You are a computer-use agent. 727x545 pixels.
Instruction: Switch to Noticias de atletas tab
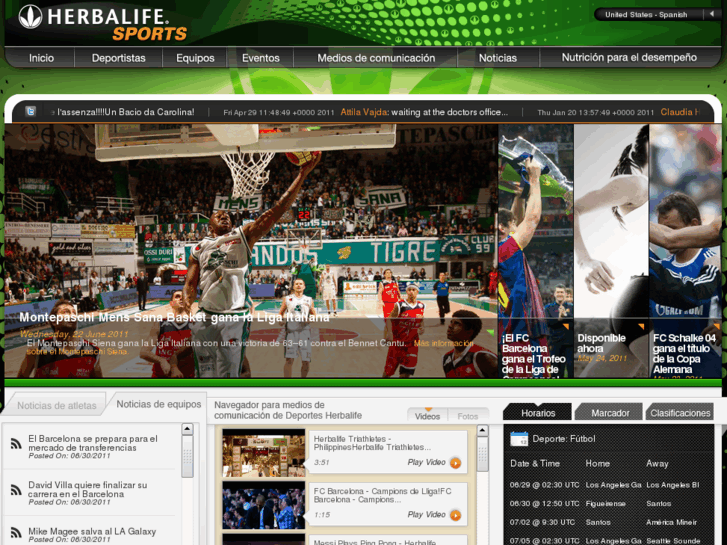57,405
